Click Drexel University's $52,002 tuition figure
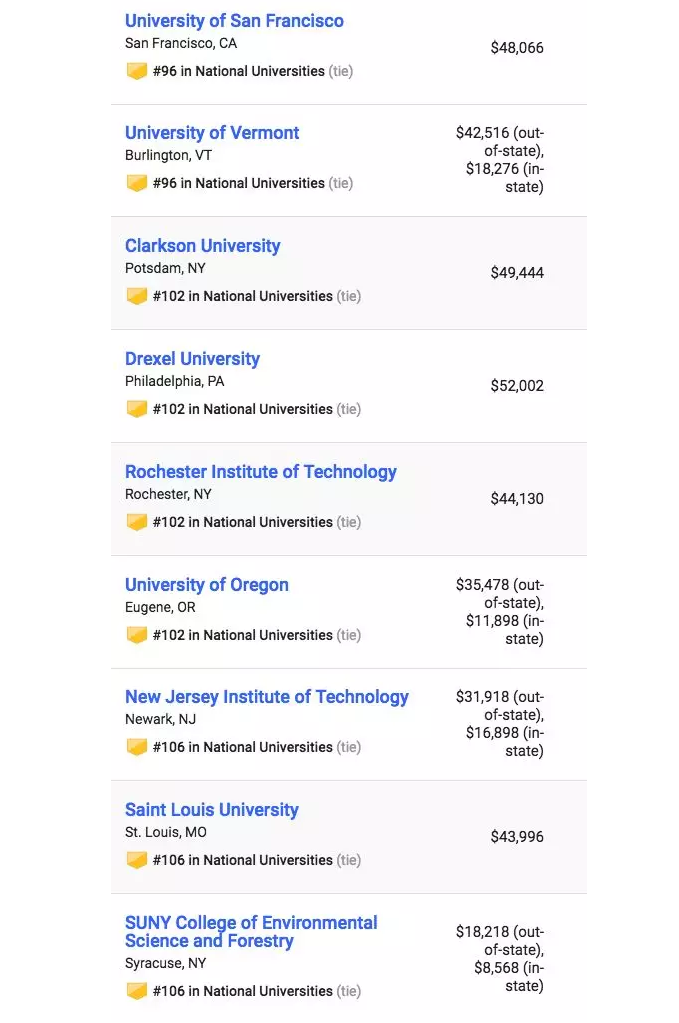 (517, 386)
